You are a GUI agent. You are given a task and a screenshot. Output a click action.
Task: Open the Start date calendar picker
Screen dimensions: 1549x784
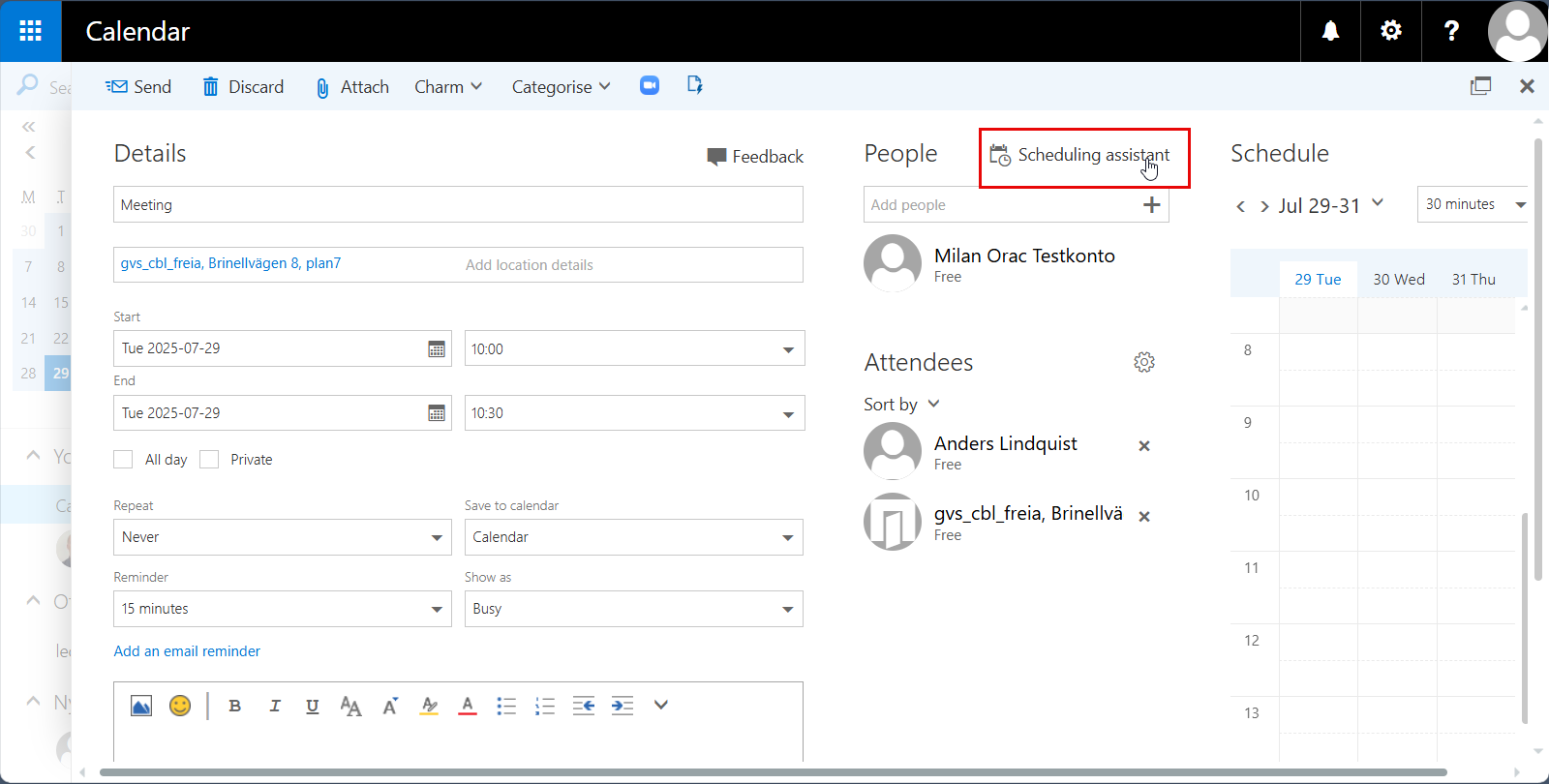coord(437,348)
